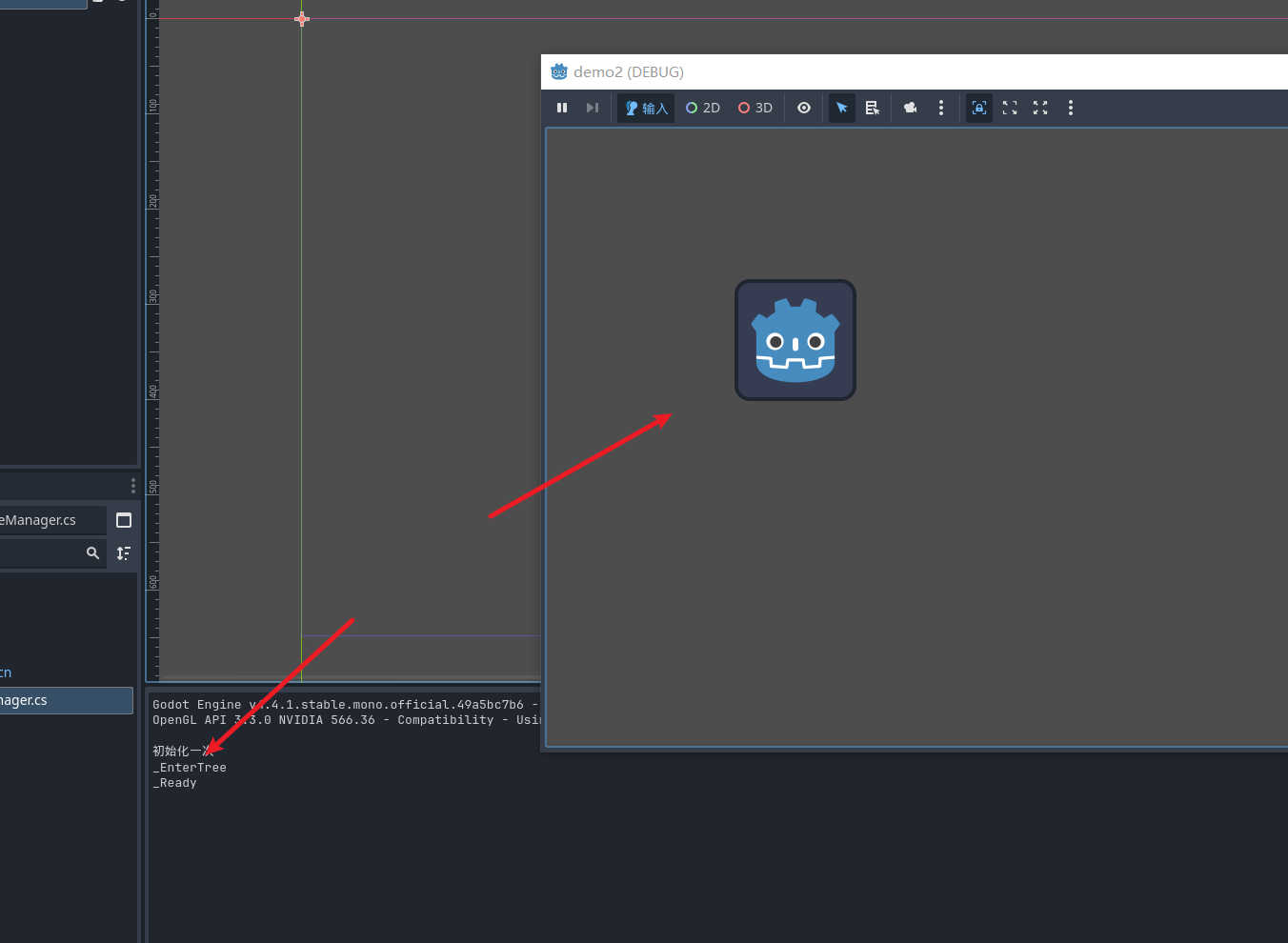Click the keep-aspect fit corners icon

click(x=1010, y=108)
